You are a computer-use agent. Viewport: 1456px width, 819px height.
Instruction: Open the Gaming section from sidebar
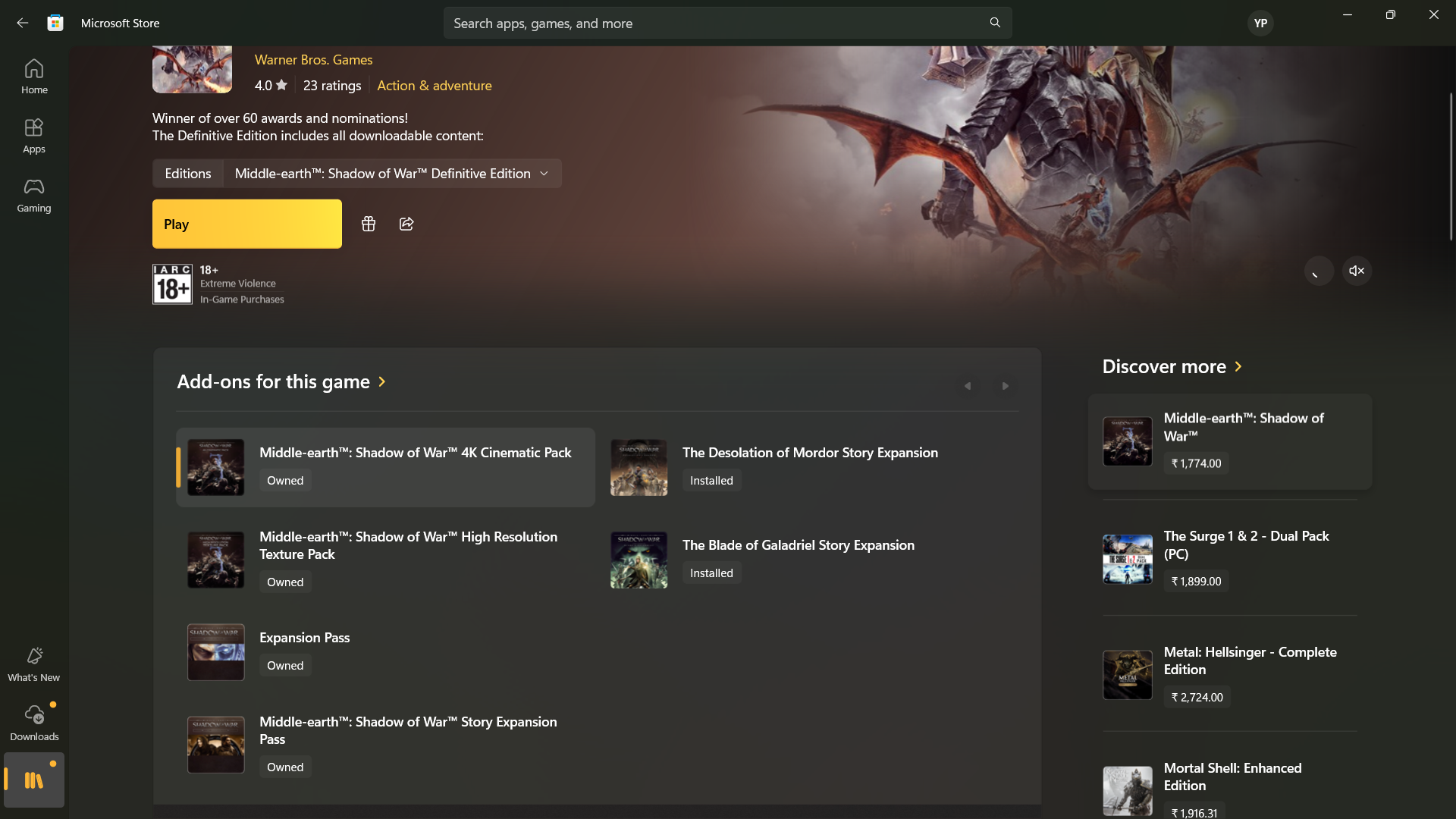(33, 196)
